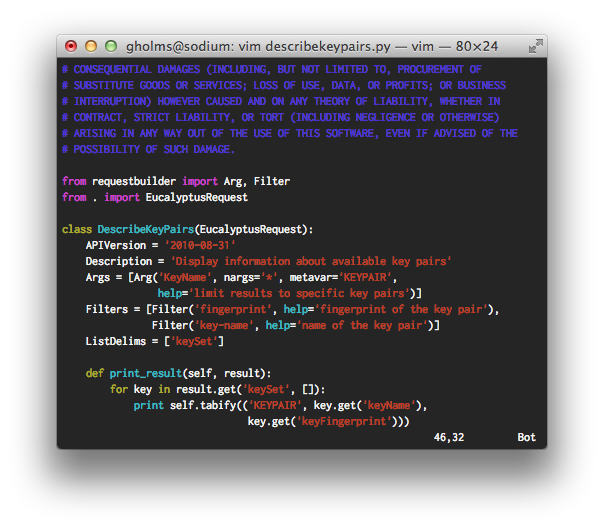Toggle full screen with the arrows icon
The width and height of the screenshot is (604, 528).
coord(535,46)
